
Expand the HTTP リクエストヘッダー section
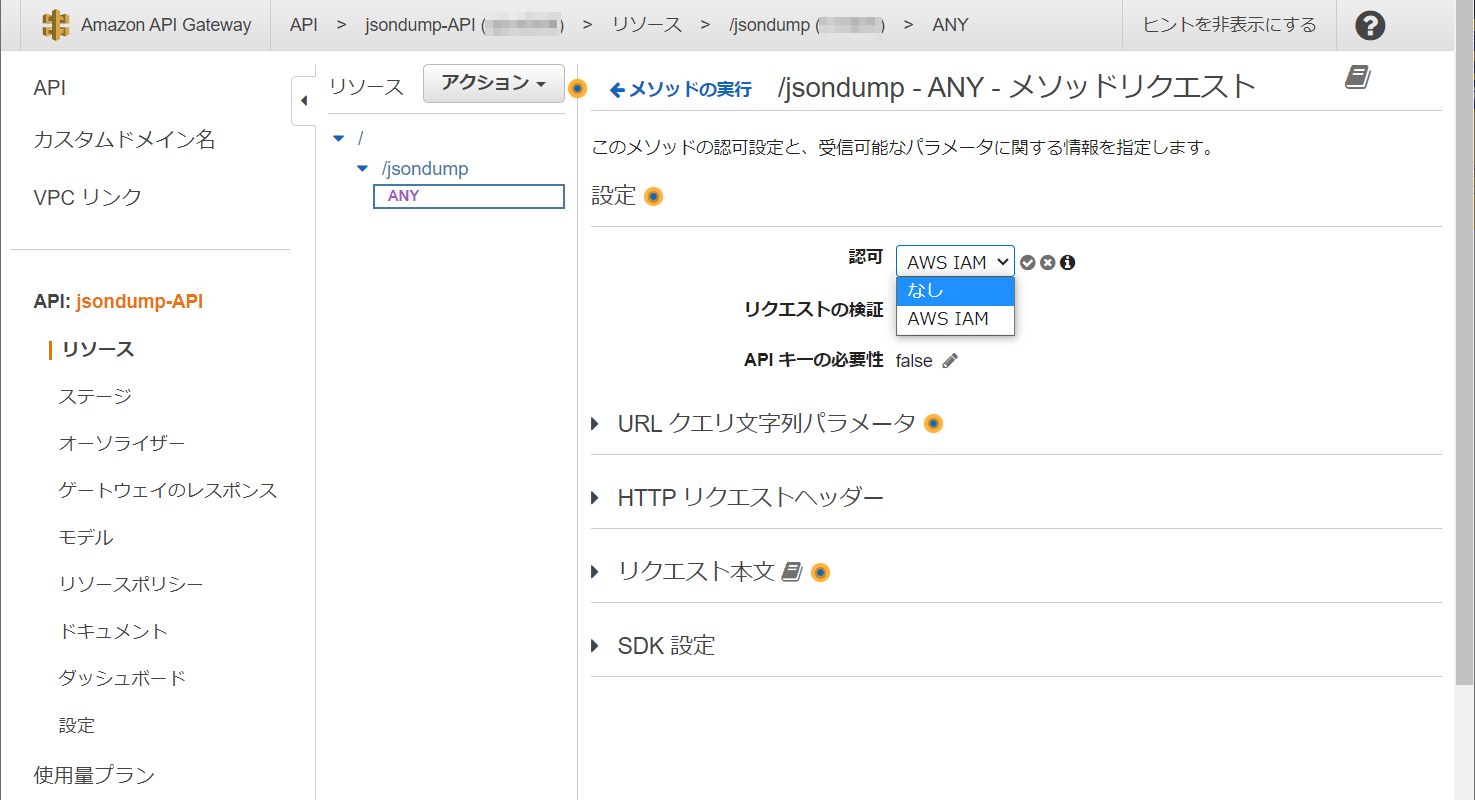coord(750,498)
